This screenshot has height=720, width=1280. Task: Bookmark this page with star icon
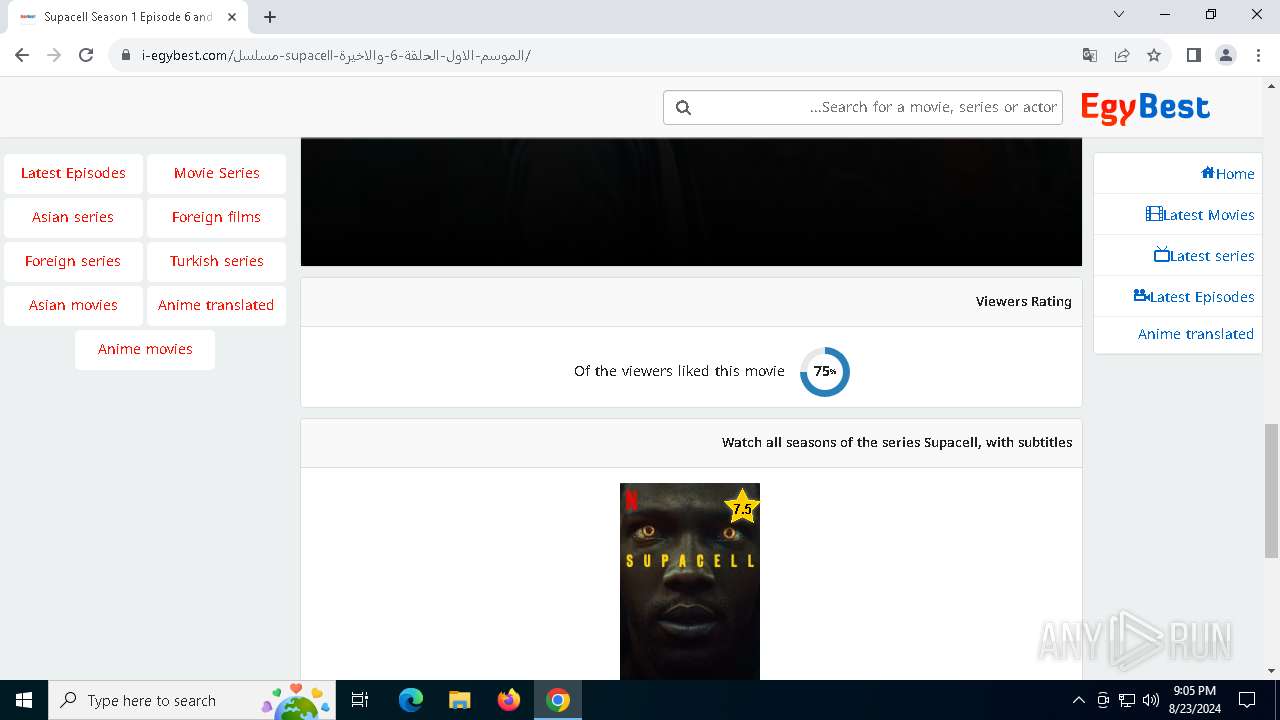click(1154, 55)
